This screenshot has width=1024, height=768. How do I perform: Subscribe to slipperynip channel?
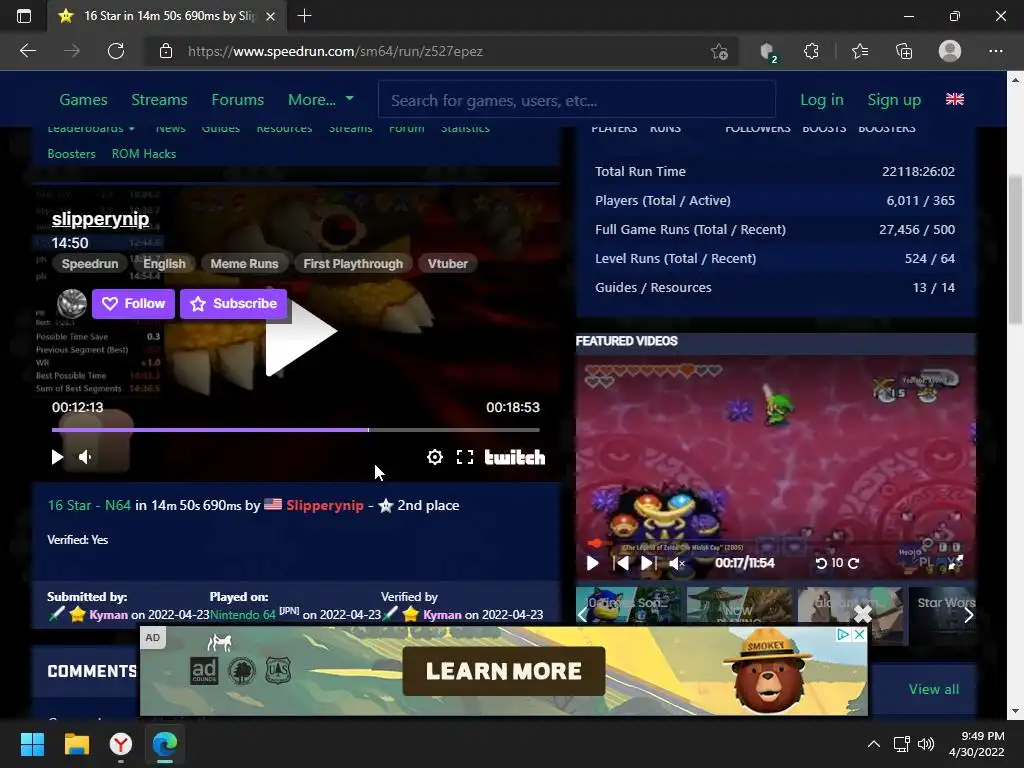[233, 304]
